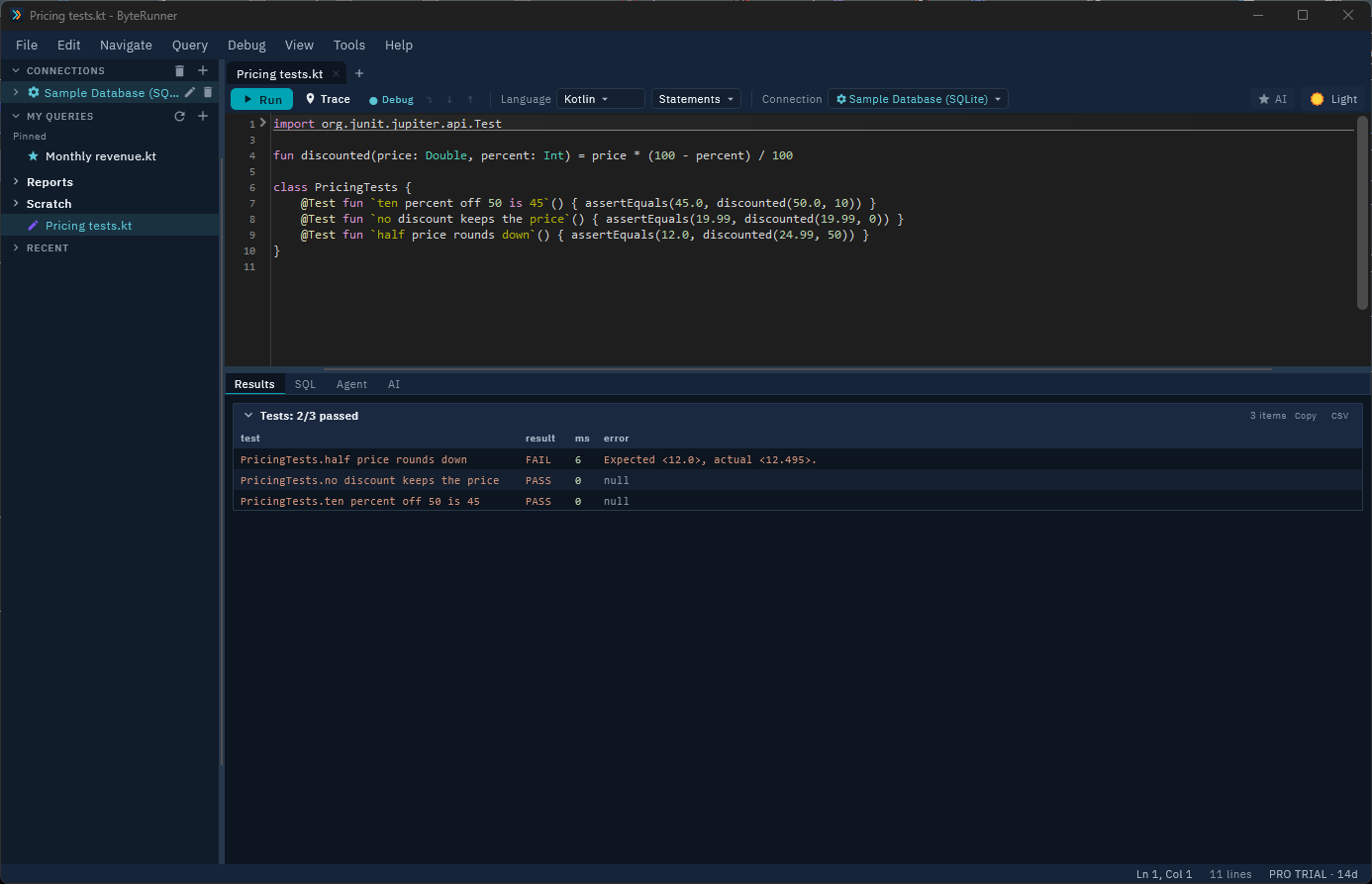Click trash icon on Sample Database row
Viewport: 1372px width, 884px height.
tap(208, 93)
